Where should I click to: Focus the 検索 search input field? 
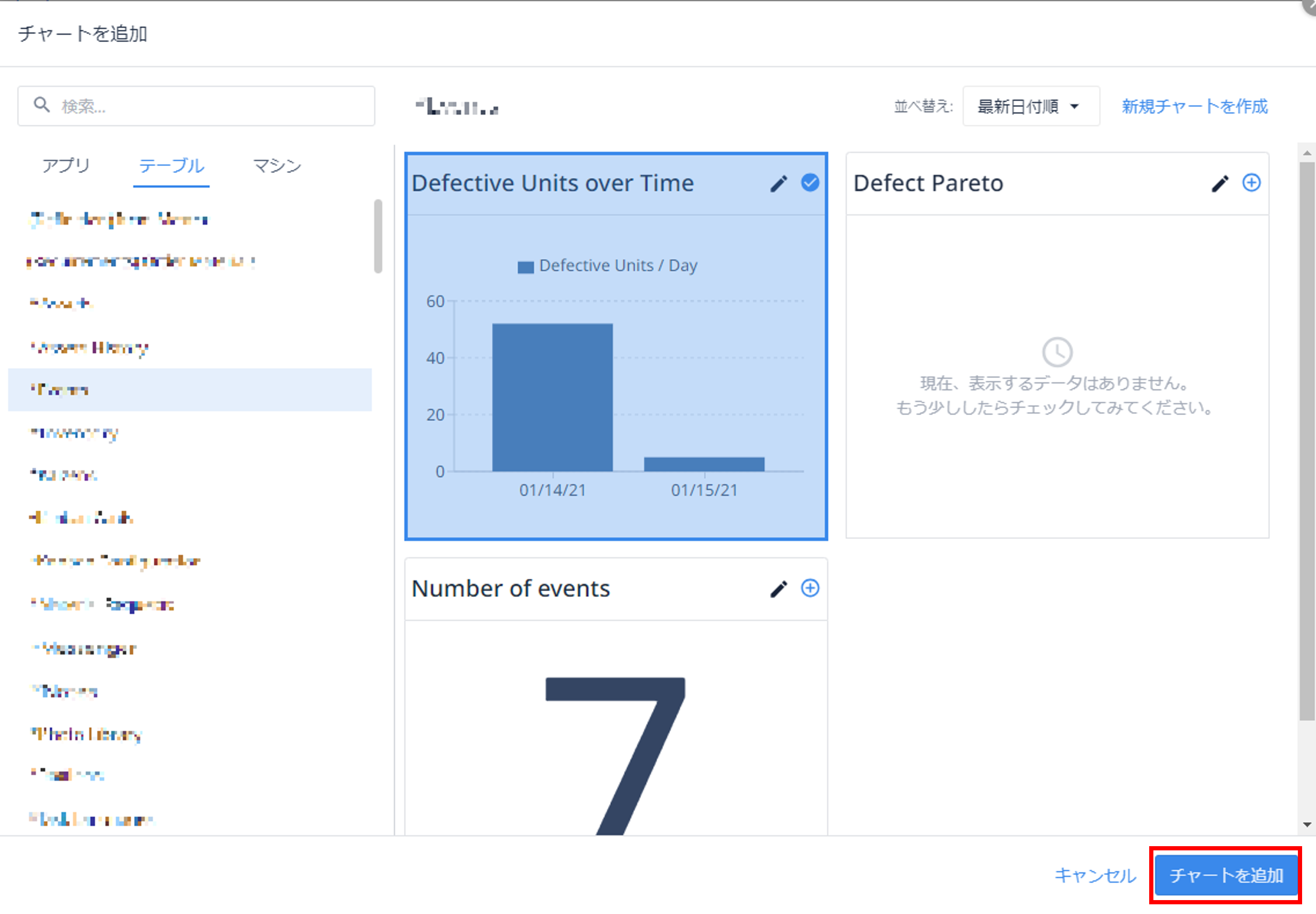[196, 106]
